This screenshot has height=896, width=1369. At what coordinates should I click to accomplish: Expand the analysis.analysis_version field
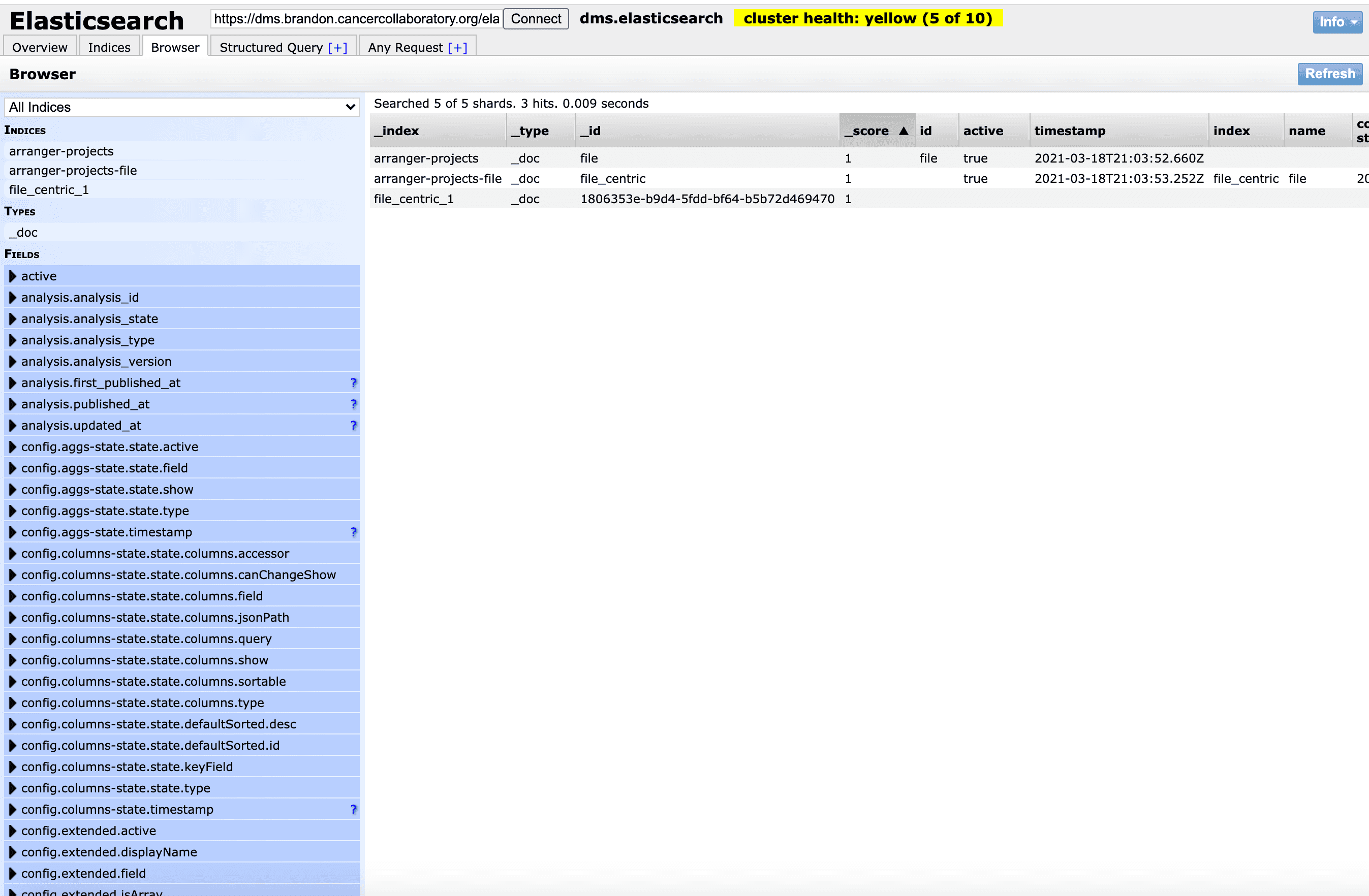click(x=13, y=362)
